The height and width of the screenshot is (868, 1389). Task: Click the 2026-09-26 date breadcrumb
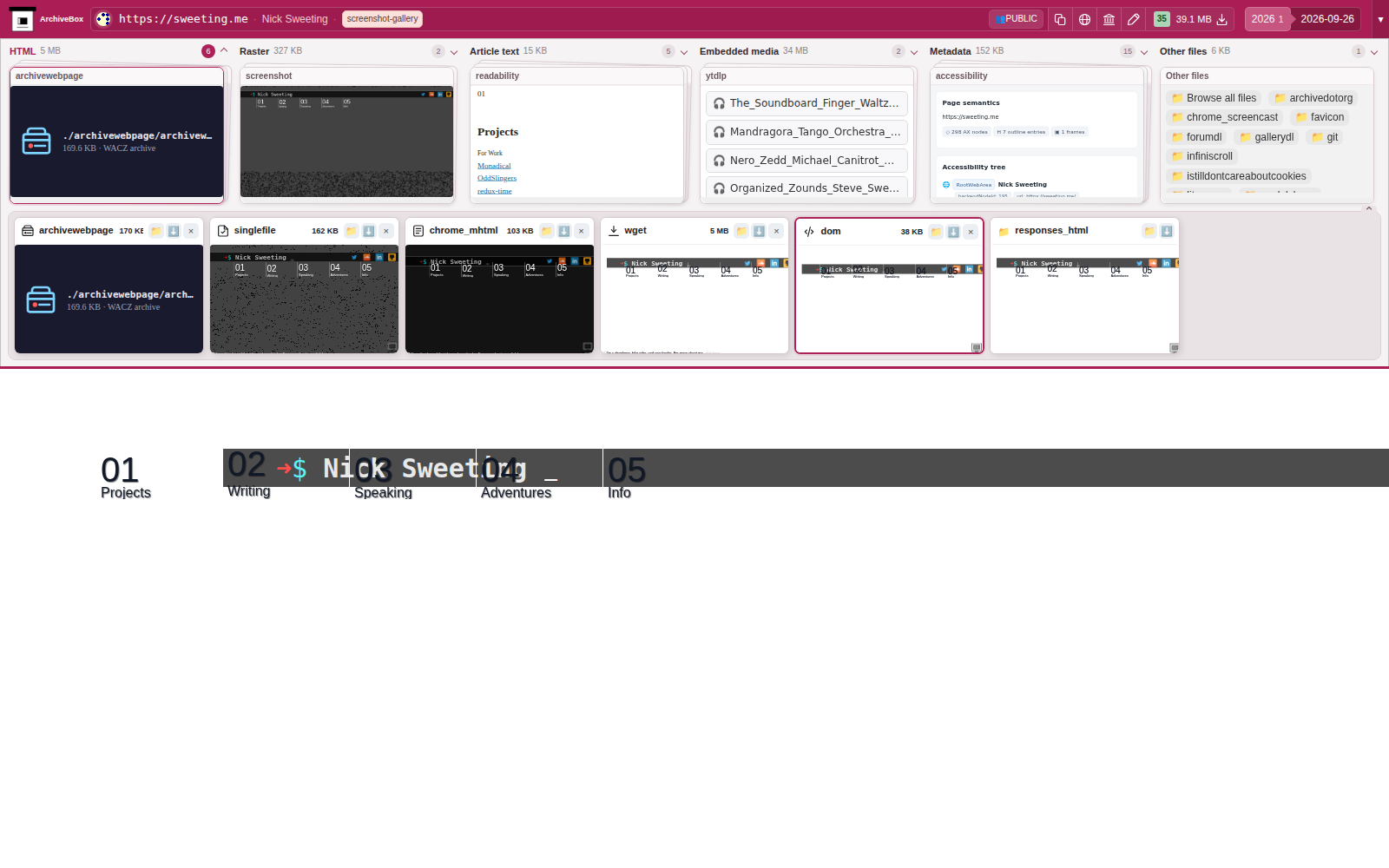point(1327,19)
